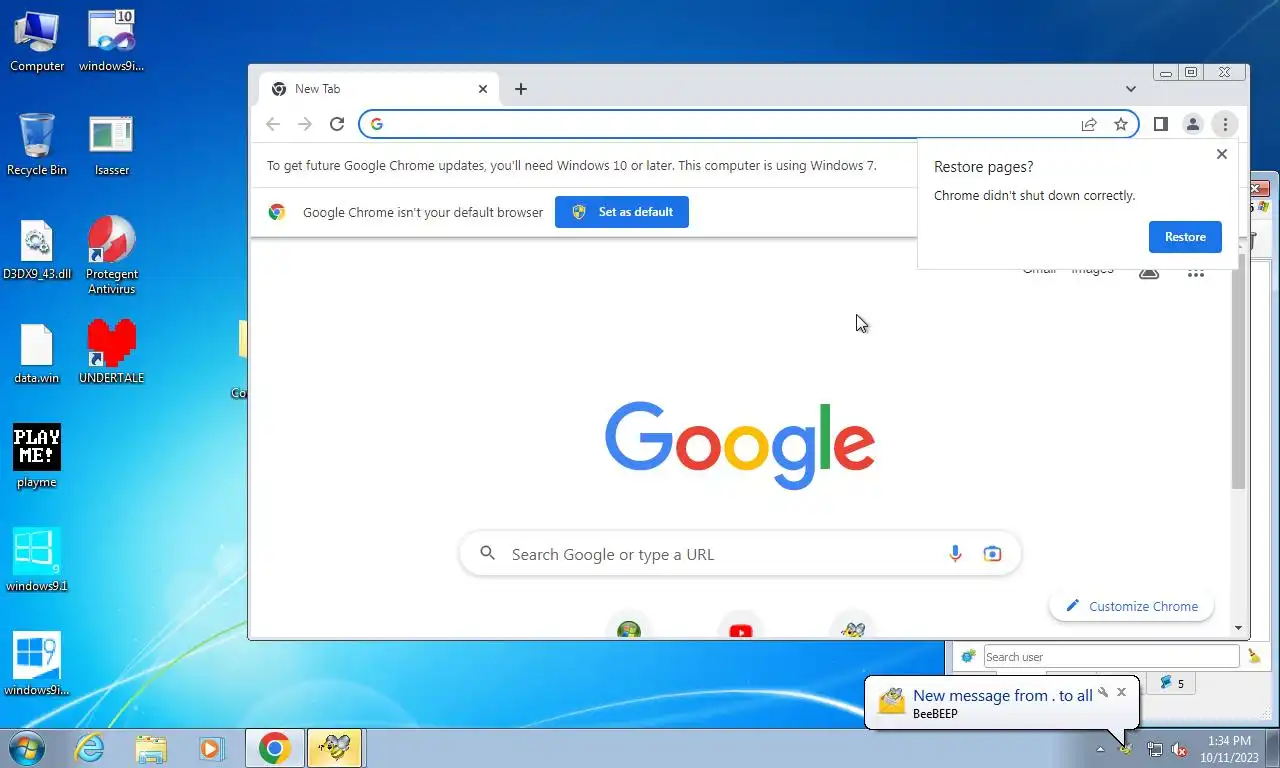
Task: Open Windows Media Player taskbar icon
Action: pyautogui.click(x=211, y=748)
